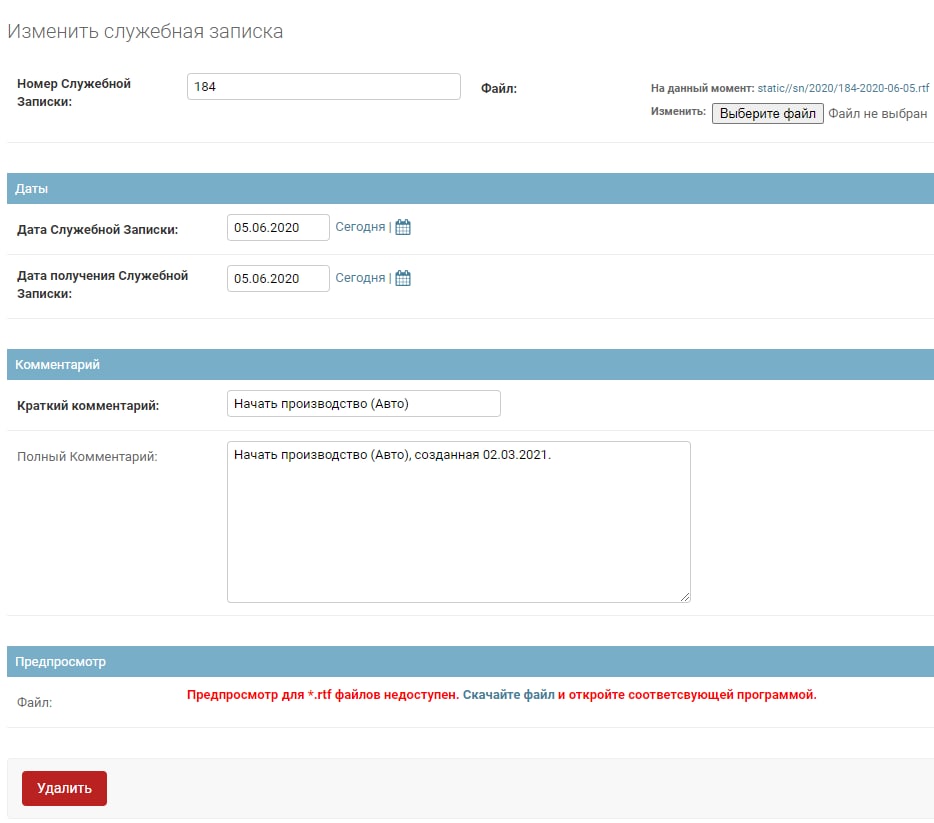The image size is (934, 823).
Task: Grab the textarea resize handle corner
Action: pos(685,597)
